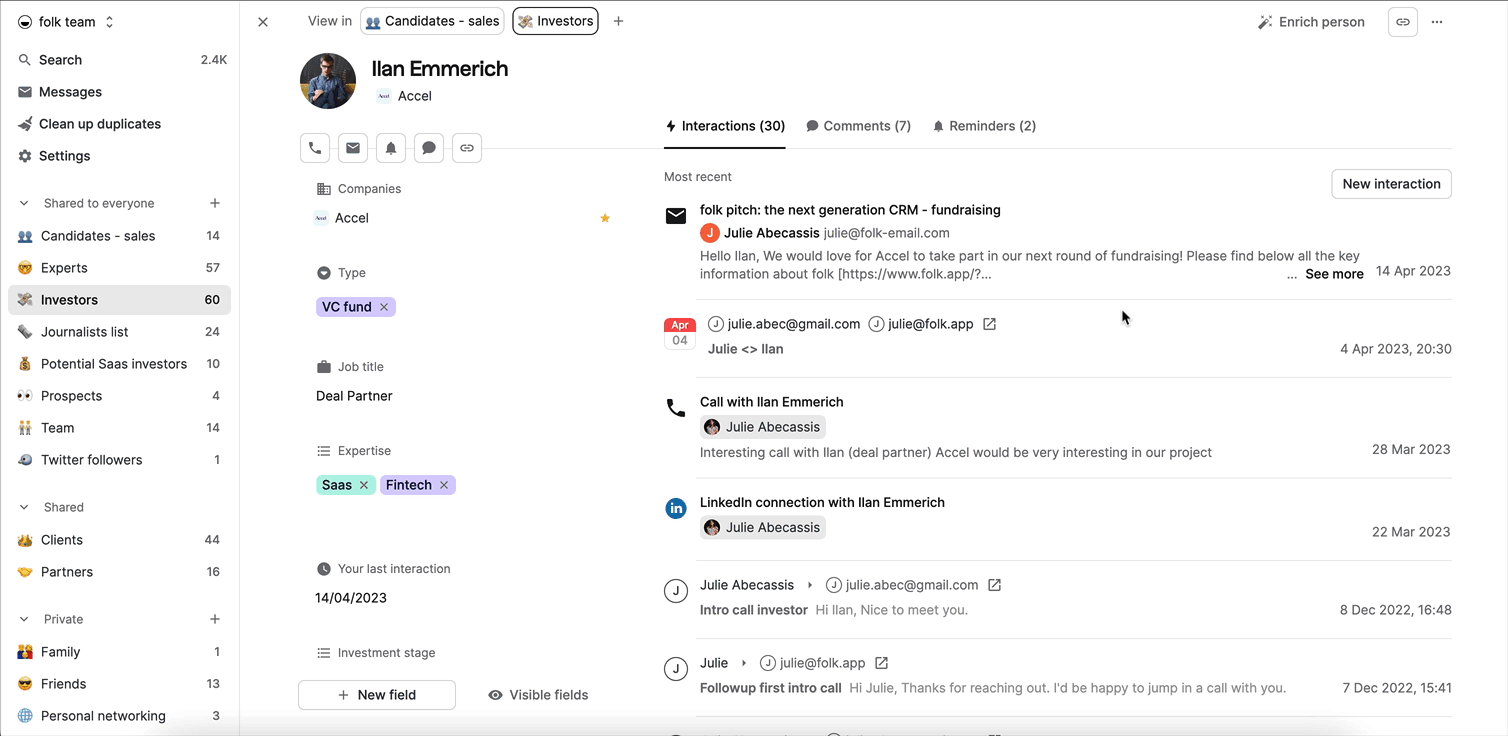Screen dimensions: 1508x736
Task: Open the three-dots more options menu
Action: tap(1437, 22)
